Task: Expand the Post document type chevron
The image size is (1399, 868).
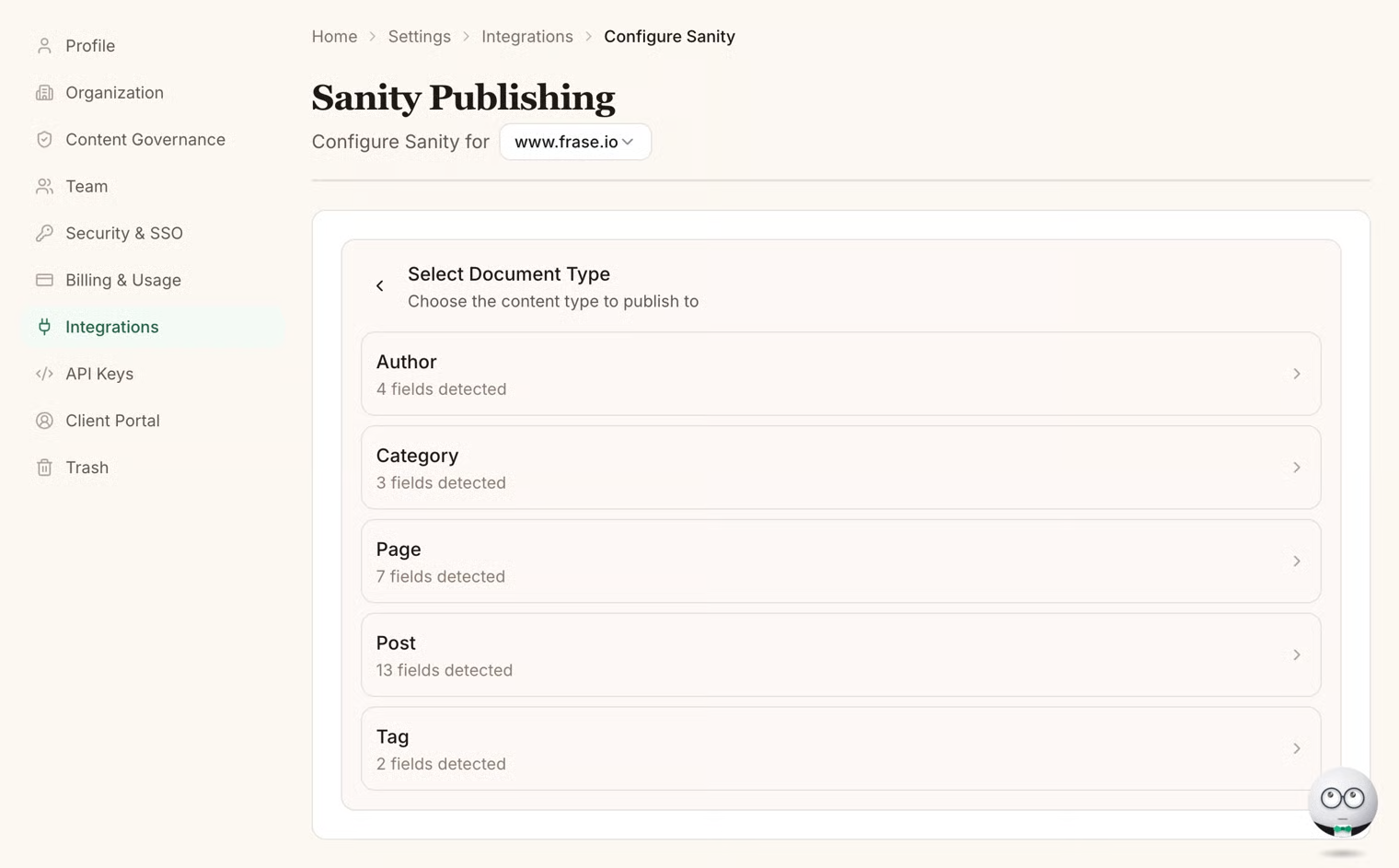Action: tap(1296, 655)
